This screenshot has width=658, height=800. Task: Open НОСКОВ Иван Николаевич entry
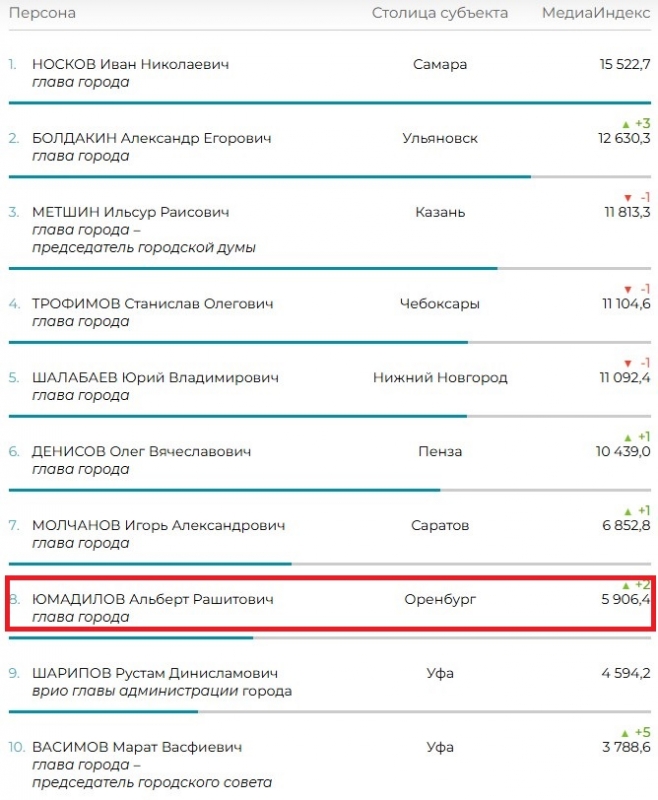pyautogui.click(x=131, y=64)
